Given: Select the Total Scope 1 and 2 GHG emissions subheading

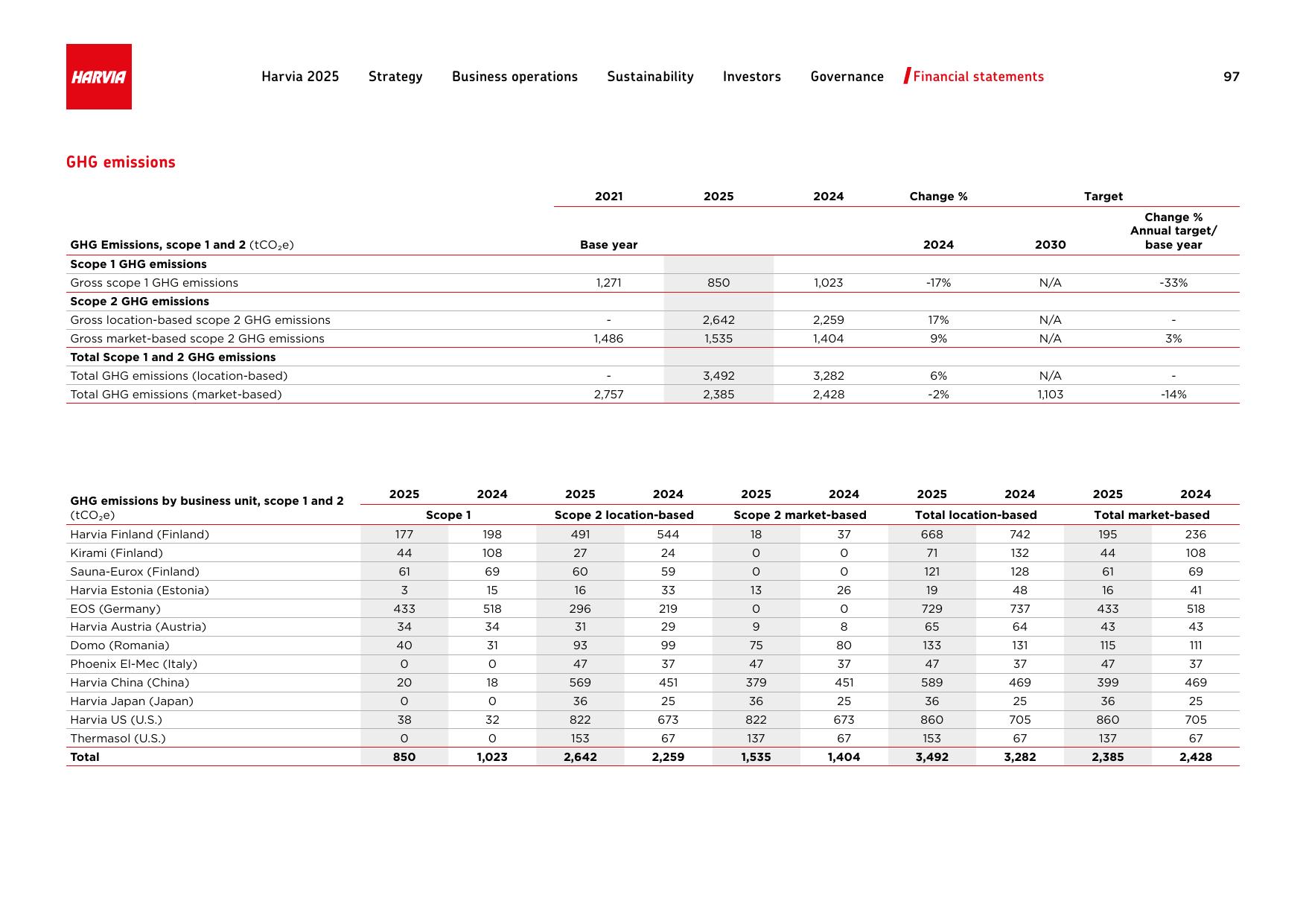Looking at the screenshot, I should [x=173, y=357].
